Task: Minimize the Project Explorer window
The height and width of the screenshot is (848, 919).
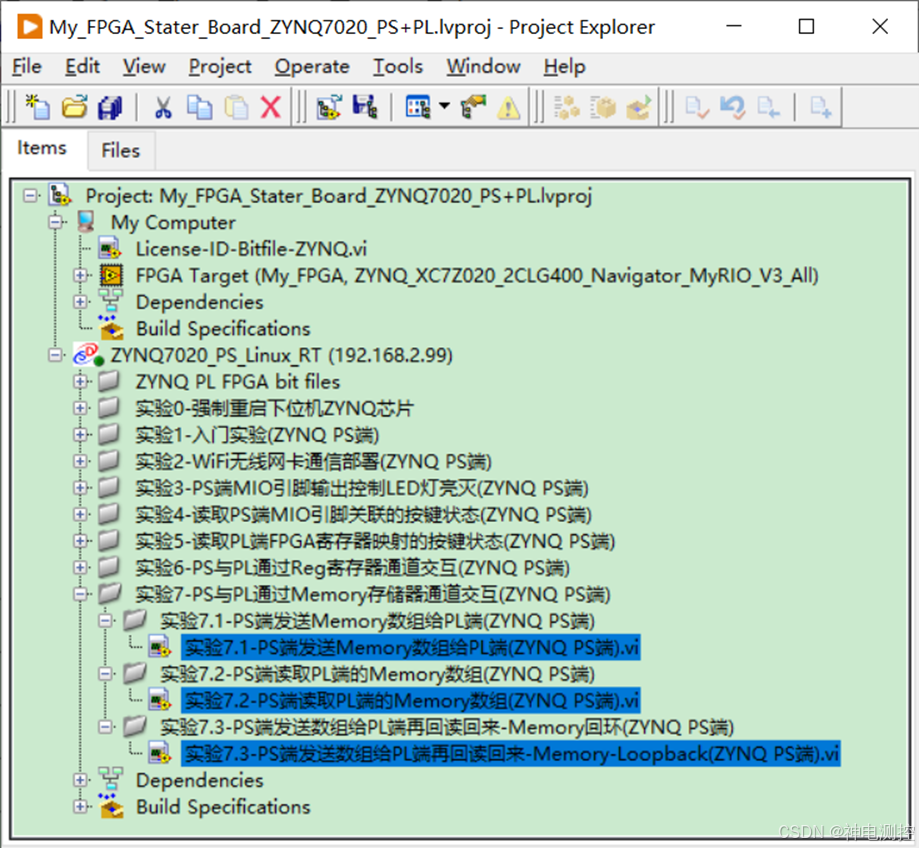Action: point(734,26)
